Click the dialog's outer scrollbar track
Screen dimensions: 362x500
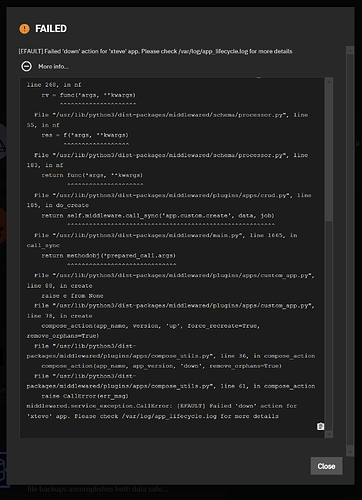pos(350,250)
